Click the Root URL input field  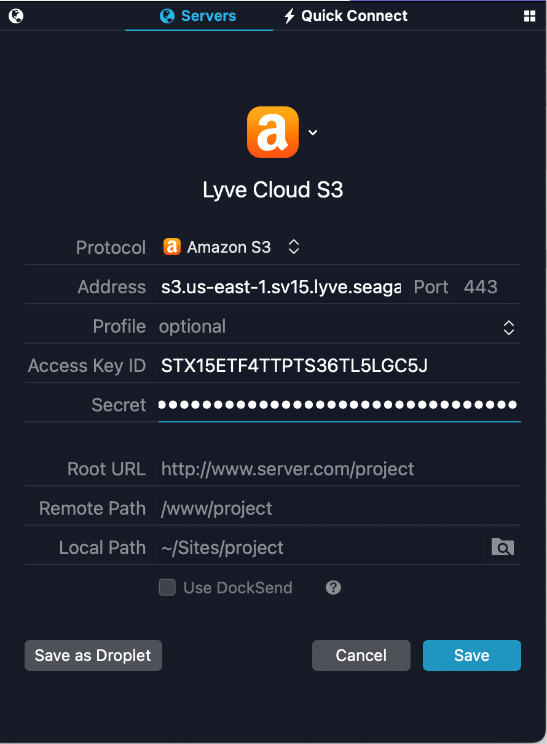pos(339,469)
